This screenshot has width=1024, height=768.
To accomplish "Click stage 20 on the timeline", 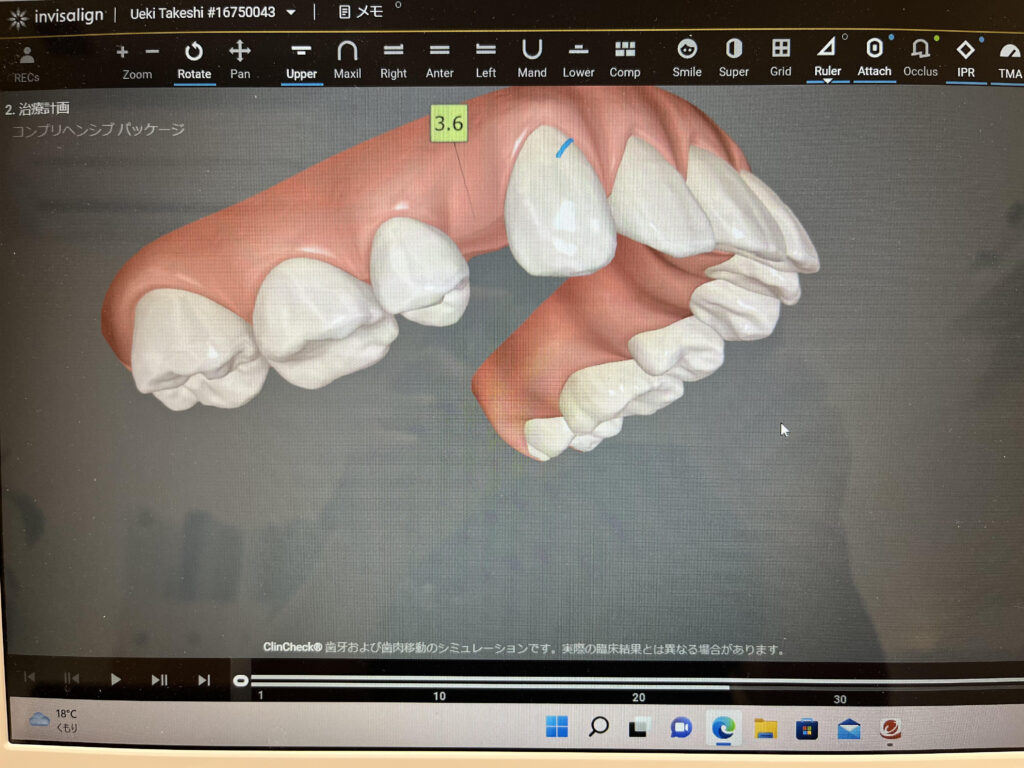I will point(638,683).
